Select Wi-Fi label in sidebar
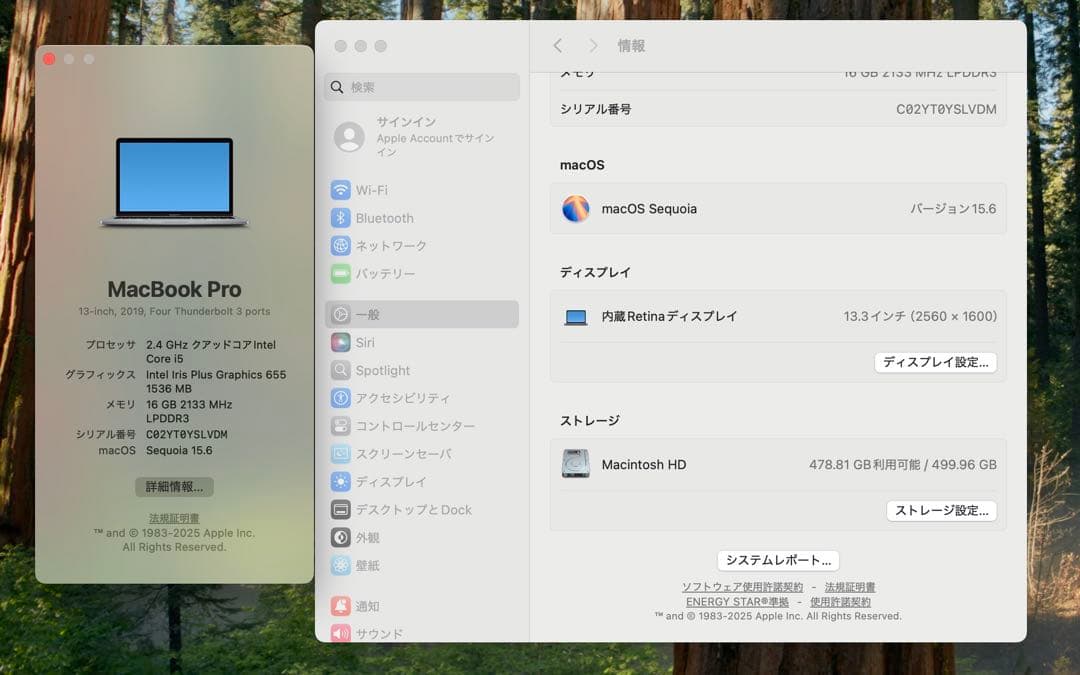Screen dimensions: 1080x675 (371, 190)
